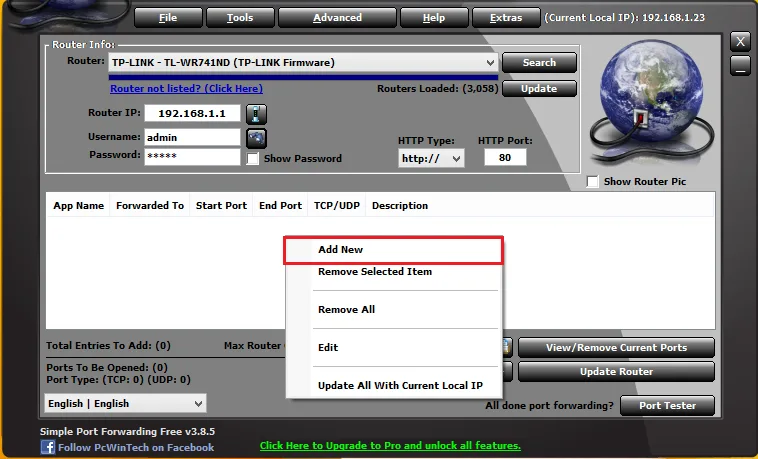This screenshot has height=459, width=758.
Task: Click the Router not listed link
Action: tap(187, 89)
